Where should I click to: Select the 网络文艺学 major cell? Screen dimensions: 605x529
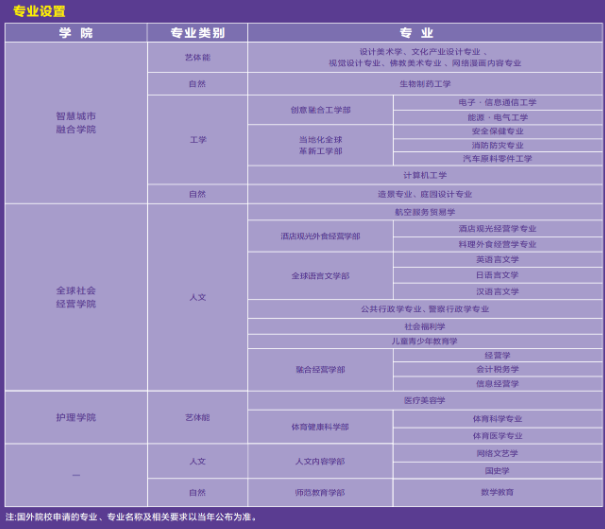pos(497,453)
